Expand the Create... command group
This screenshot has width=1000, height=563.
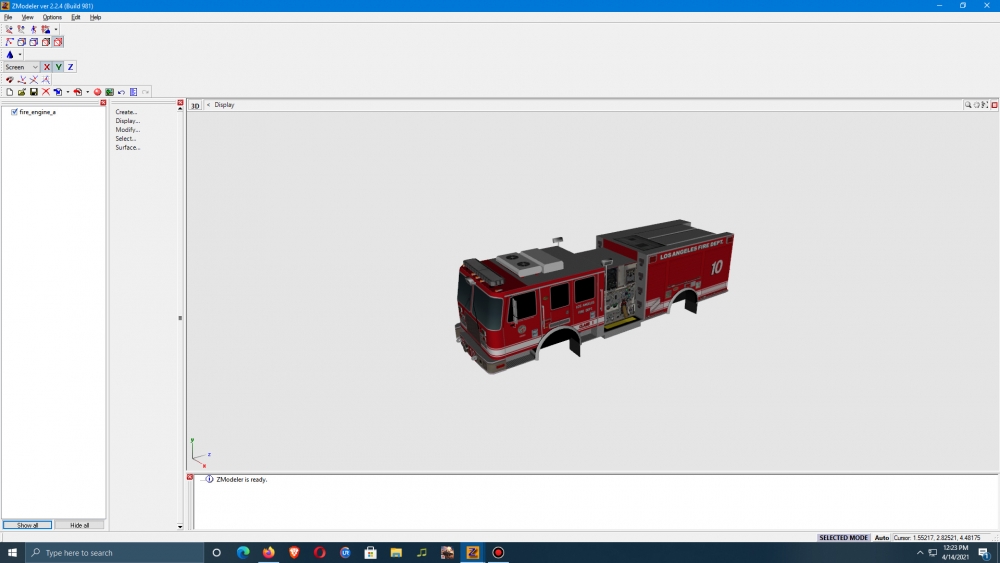click(126, 112)
